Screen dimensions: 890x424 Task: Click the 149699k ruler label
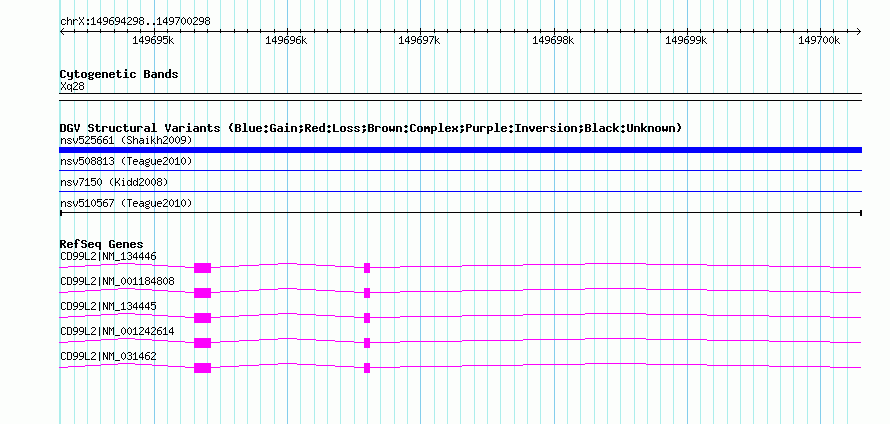click(687, 40)
